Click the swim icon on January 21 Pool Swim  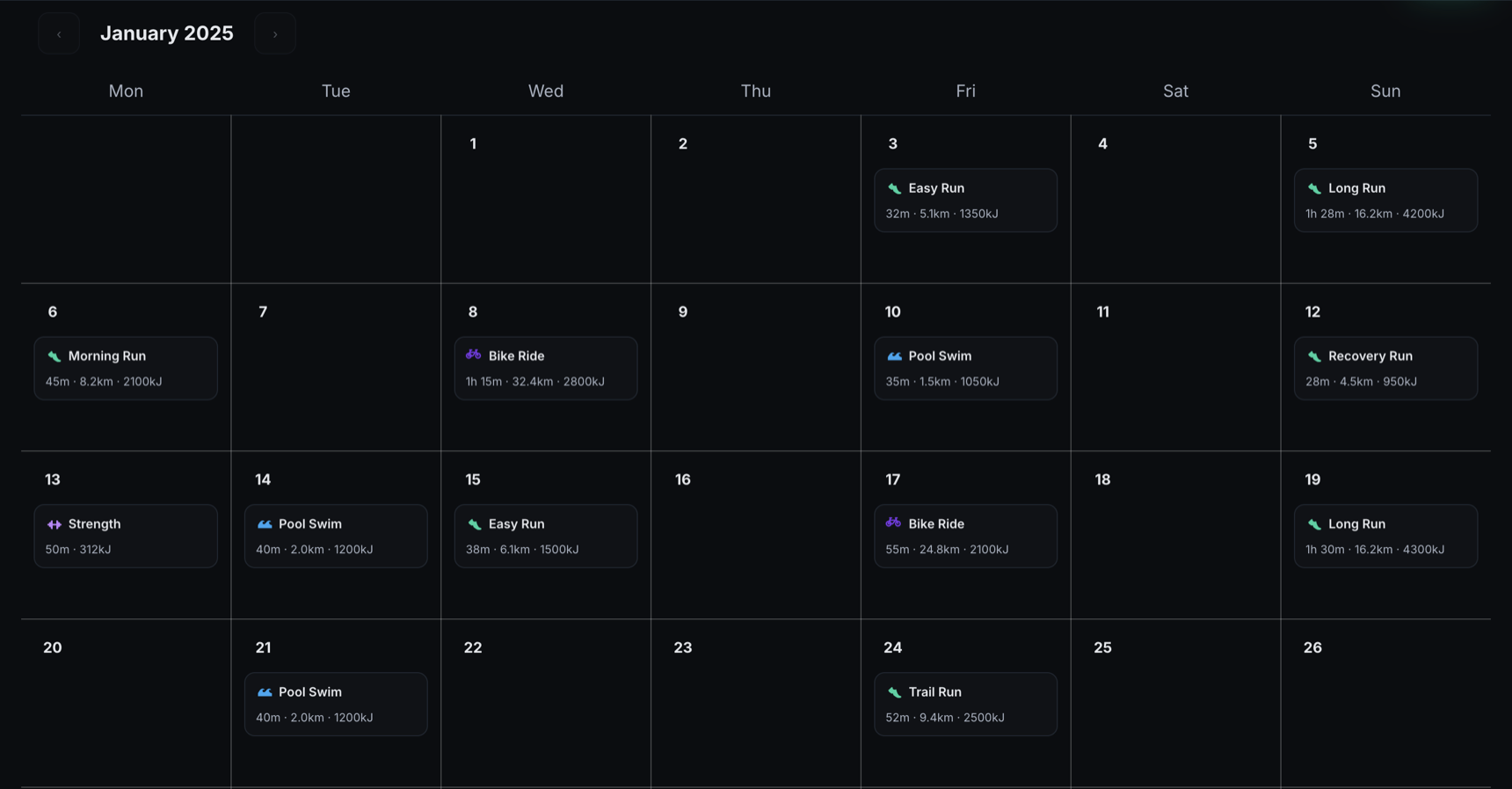263,691
